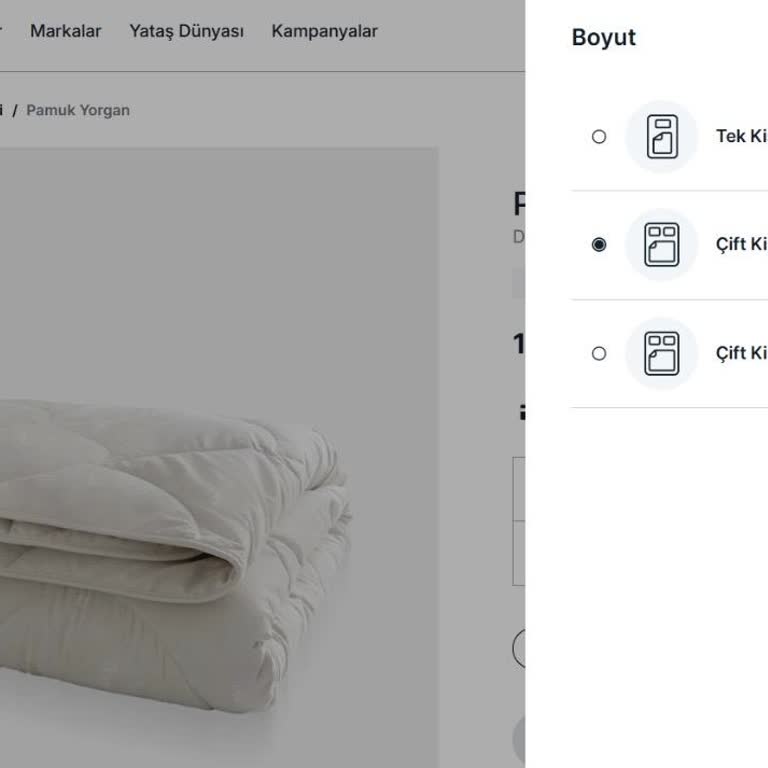The image size is (768, 768).
Task: Click the partly hidden round outlined button beside the panel
Action: (519, 648)
